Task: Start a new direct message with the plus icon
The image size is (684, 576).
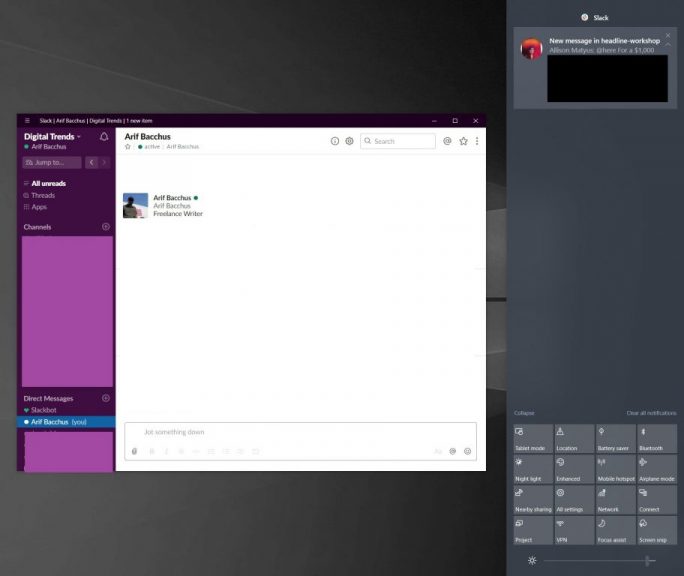Action: click(x=106, y=398)
